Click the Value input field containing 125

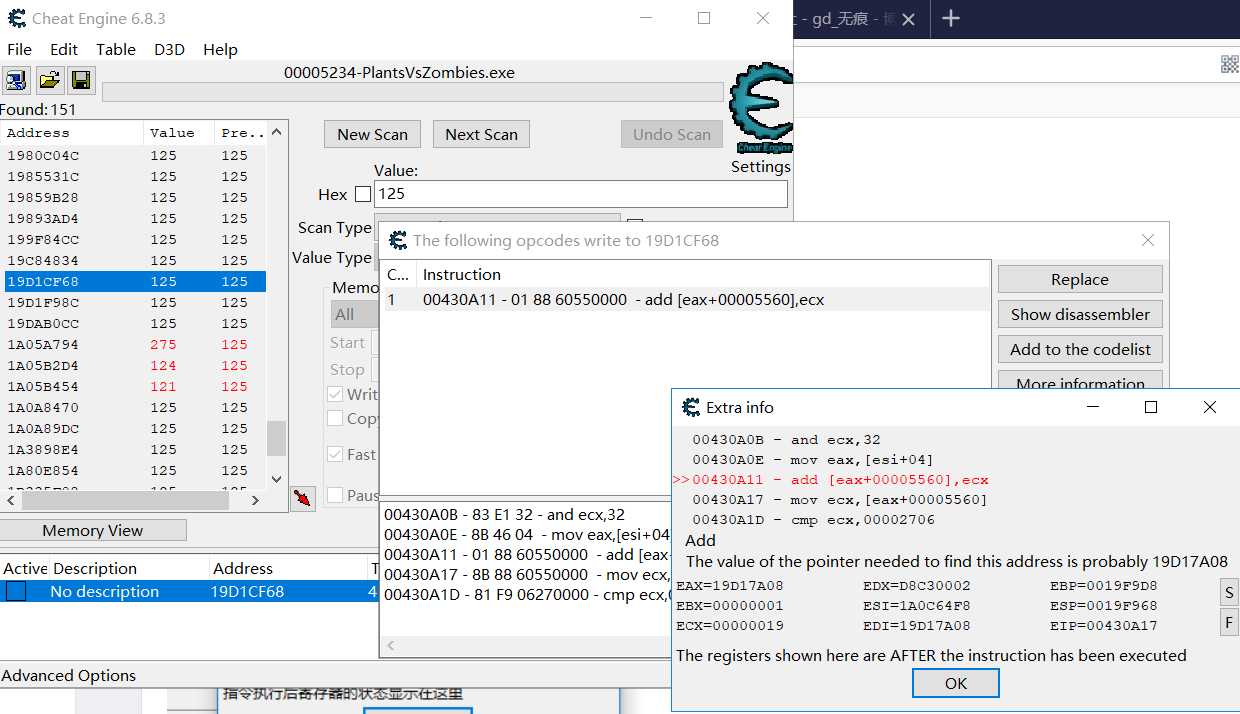click(x=580, y=194)
